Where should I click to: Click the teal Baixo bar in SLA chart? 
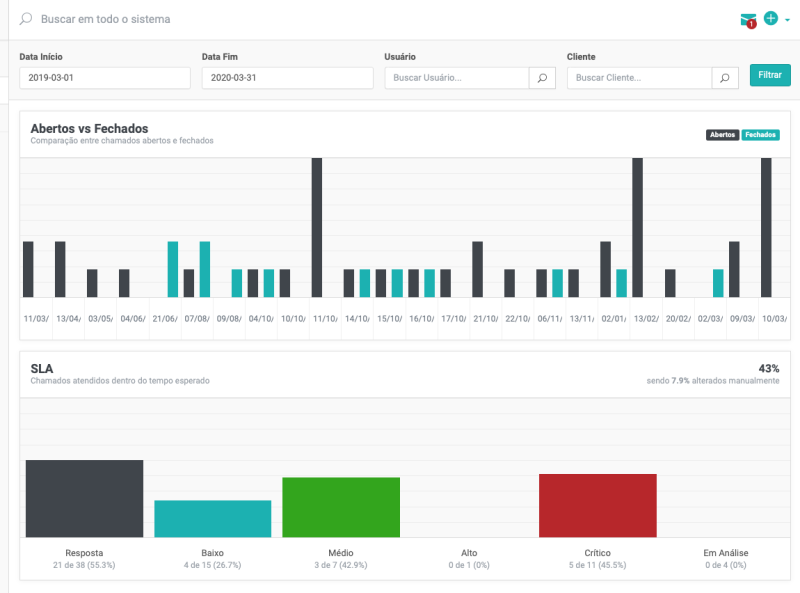click(x=212, y=518)
